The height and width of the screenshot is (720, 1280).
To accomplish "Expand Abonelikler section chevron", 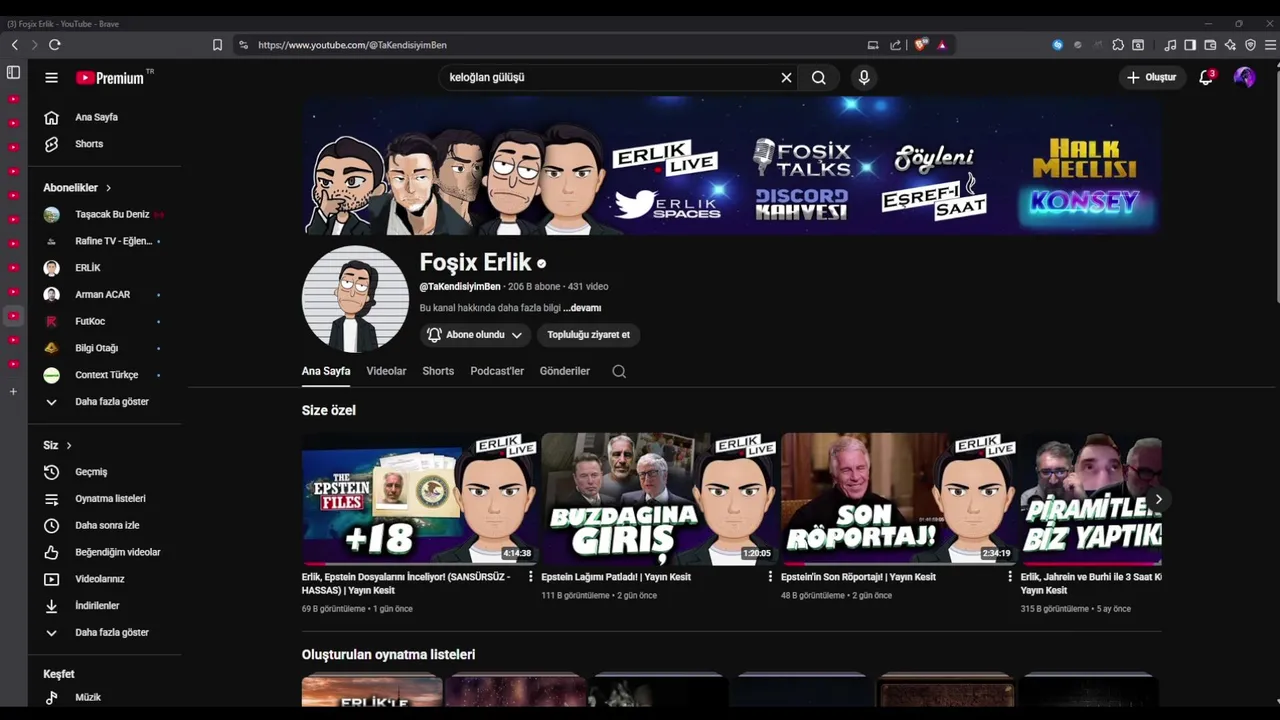I will pyautogui.click(x=108, y=188).
